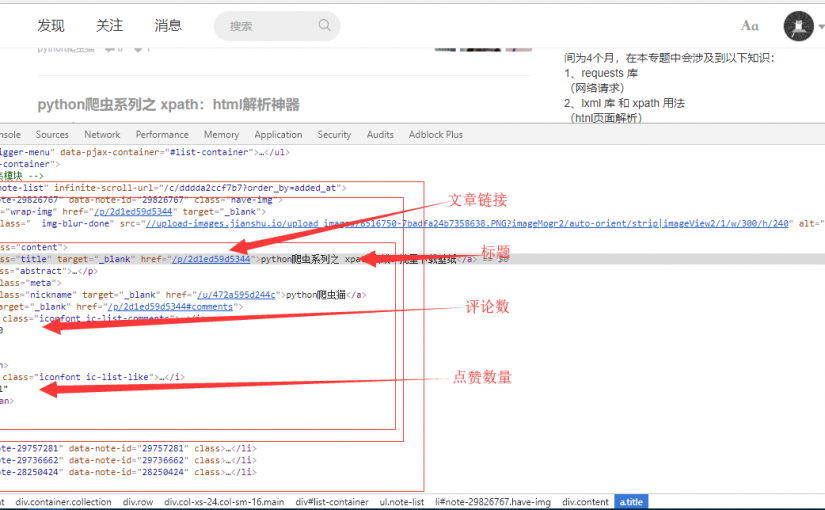Open the 关注 nav item
This screenshot has height=510, width=825.
point(109,26)
